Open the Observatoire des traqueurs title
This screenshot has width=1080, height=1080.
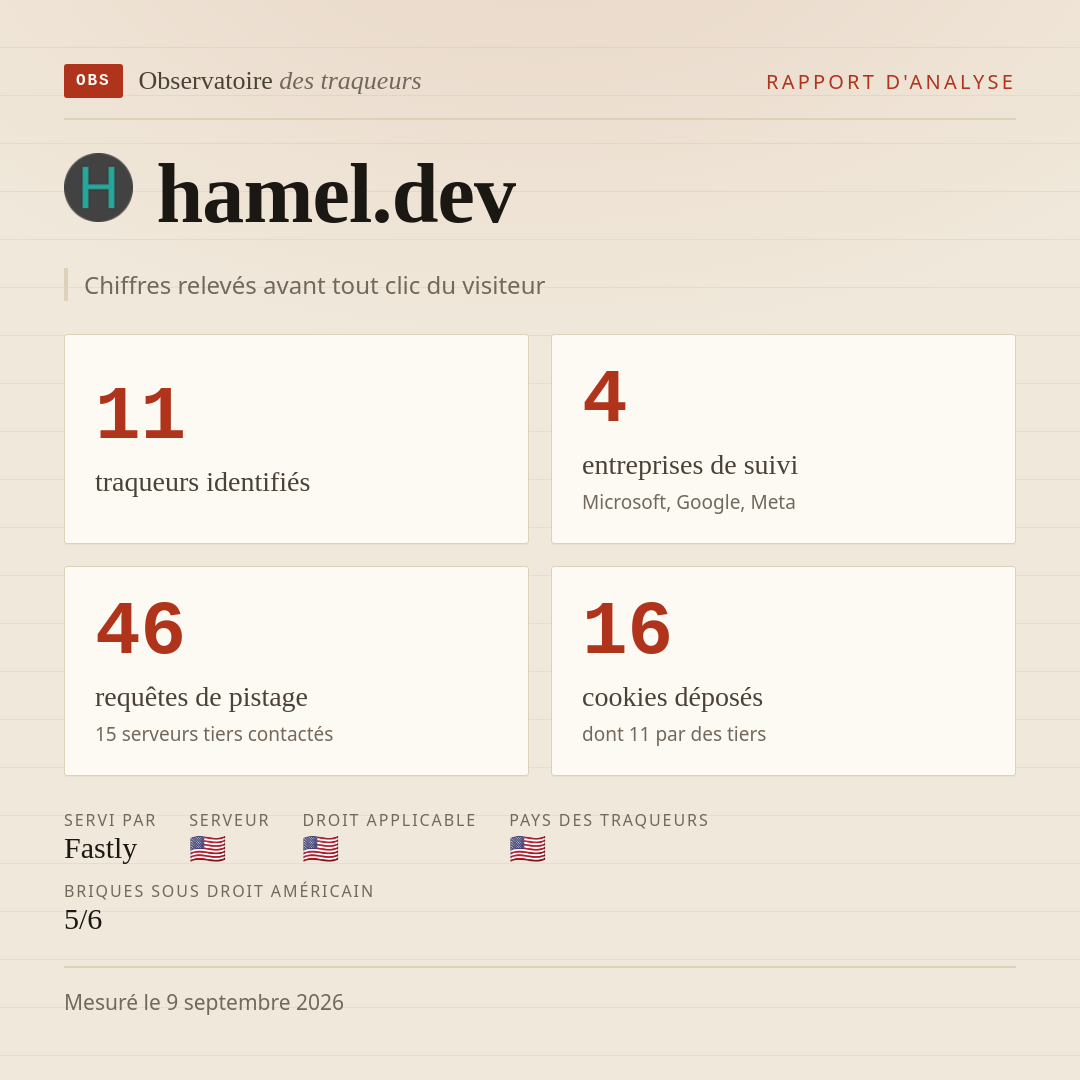pyautogui.click(x=280, y=81)
